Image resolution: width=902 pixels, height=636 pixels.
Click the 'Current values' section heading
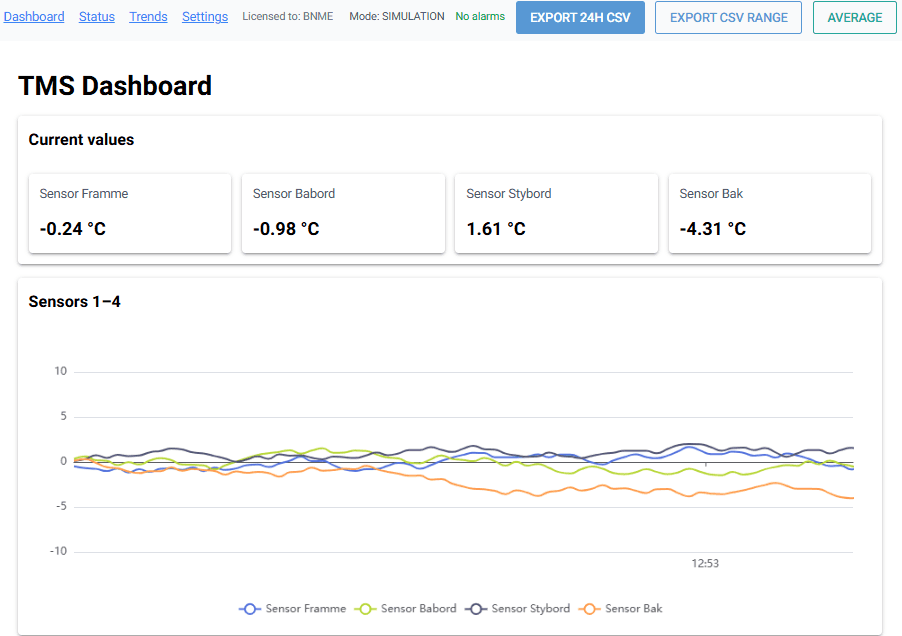click(81, 140)
